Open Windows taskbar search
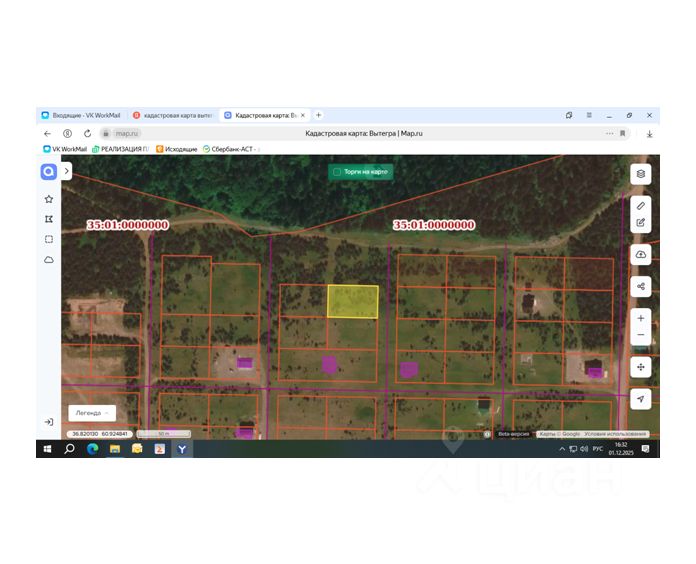696x564 pixels. click(70, 450)
